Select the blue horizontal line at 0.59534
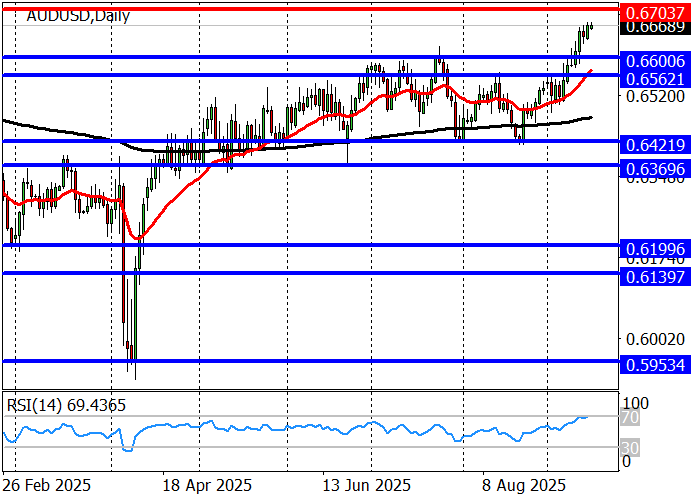 point(311,361)
